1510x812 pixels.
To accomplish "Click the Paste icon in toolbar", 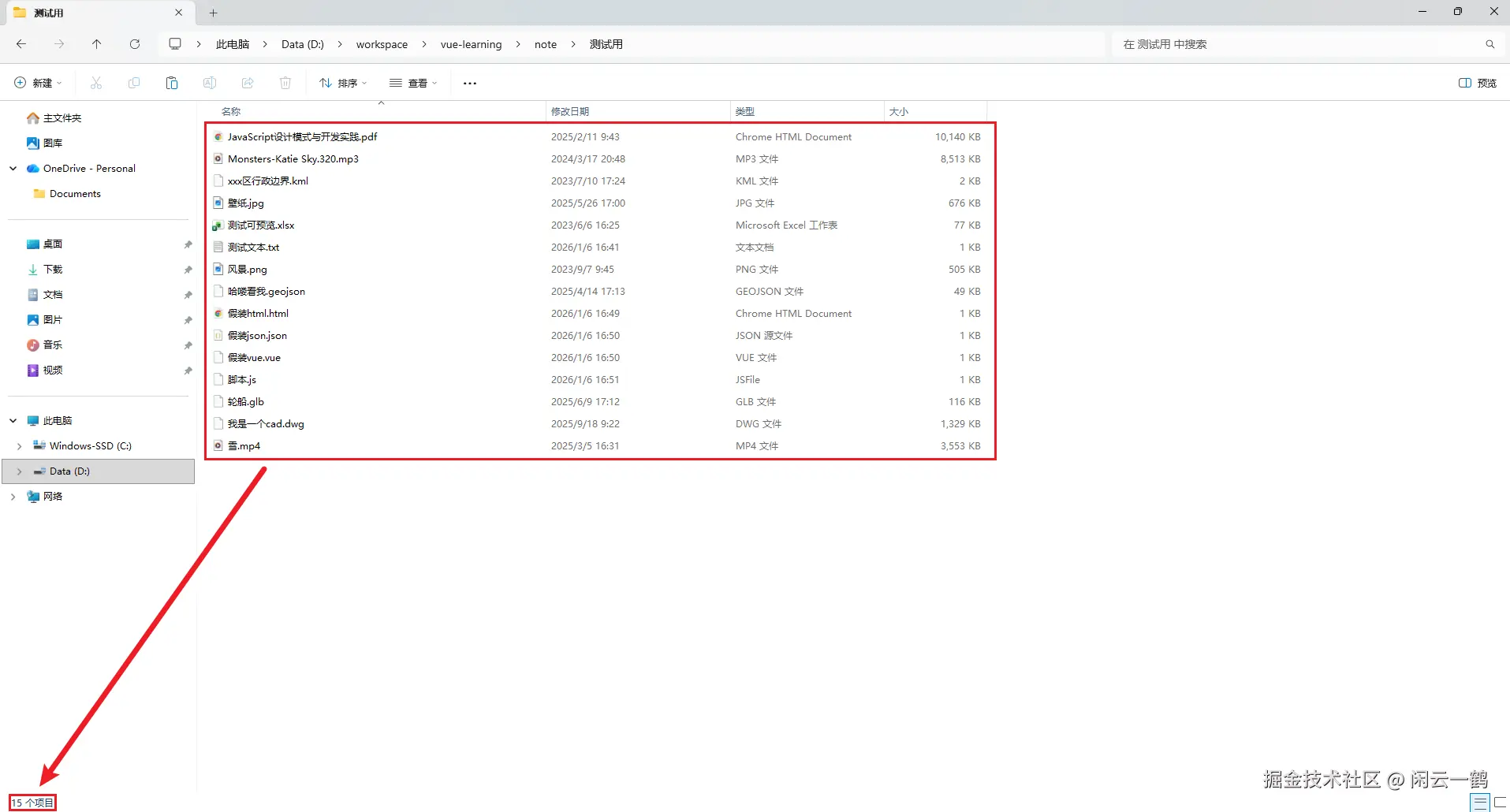I will coord(171,83).
